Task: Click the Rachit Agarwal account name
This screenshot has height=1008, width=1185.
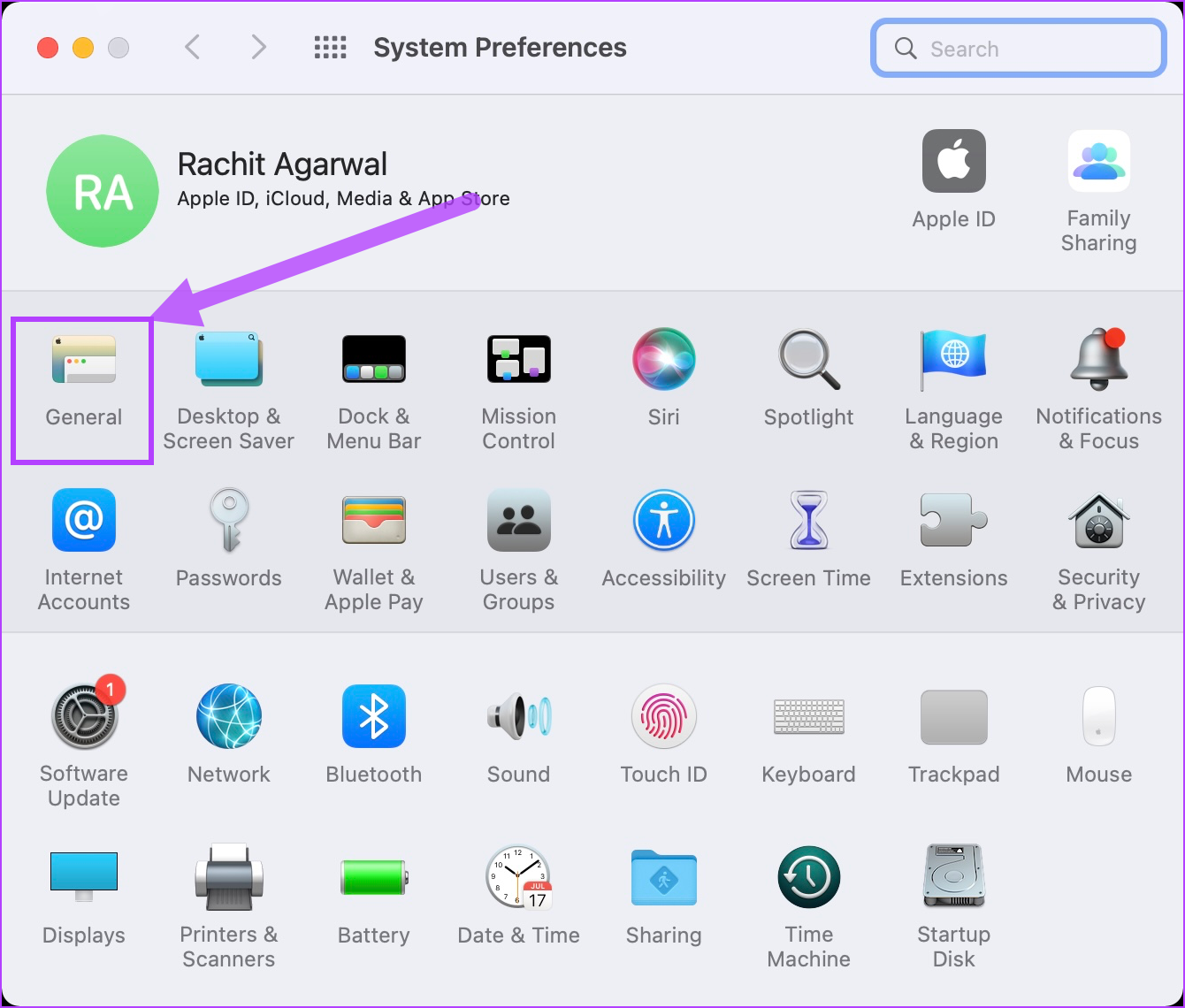Action: pos(282,164)
